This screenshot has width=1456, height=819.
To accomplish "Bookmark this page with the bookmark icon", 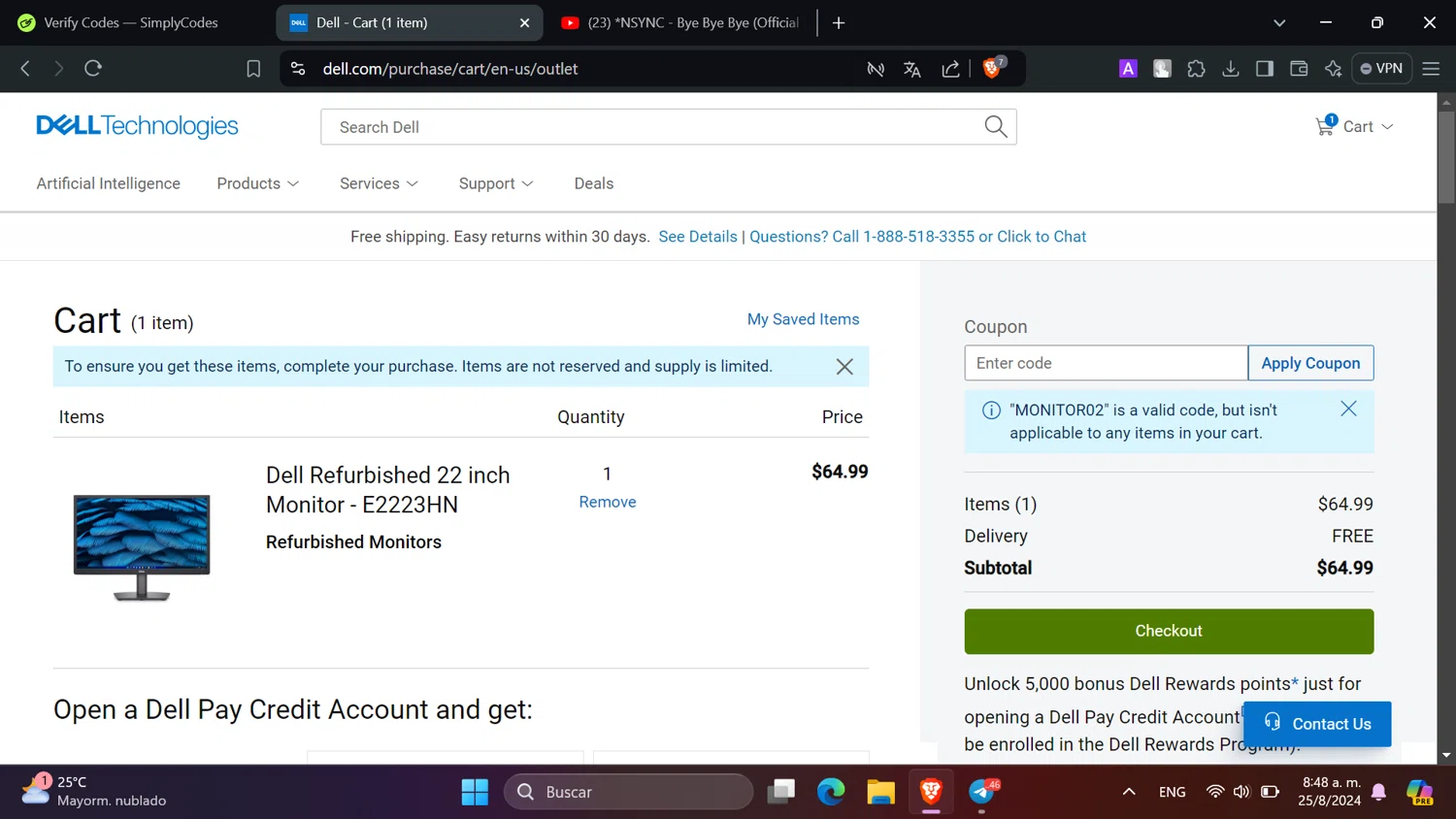I will pos(253,69).
